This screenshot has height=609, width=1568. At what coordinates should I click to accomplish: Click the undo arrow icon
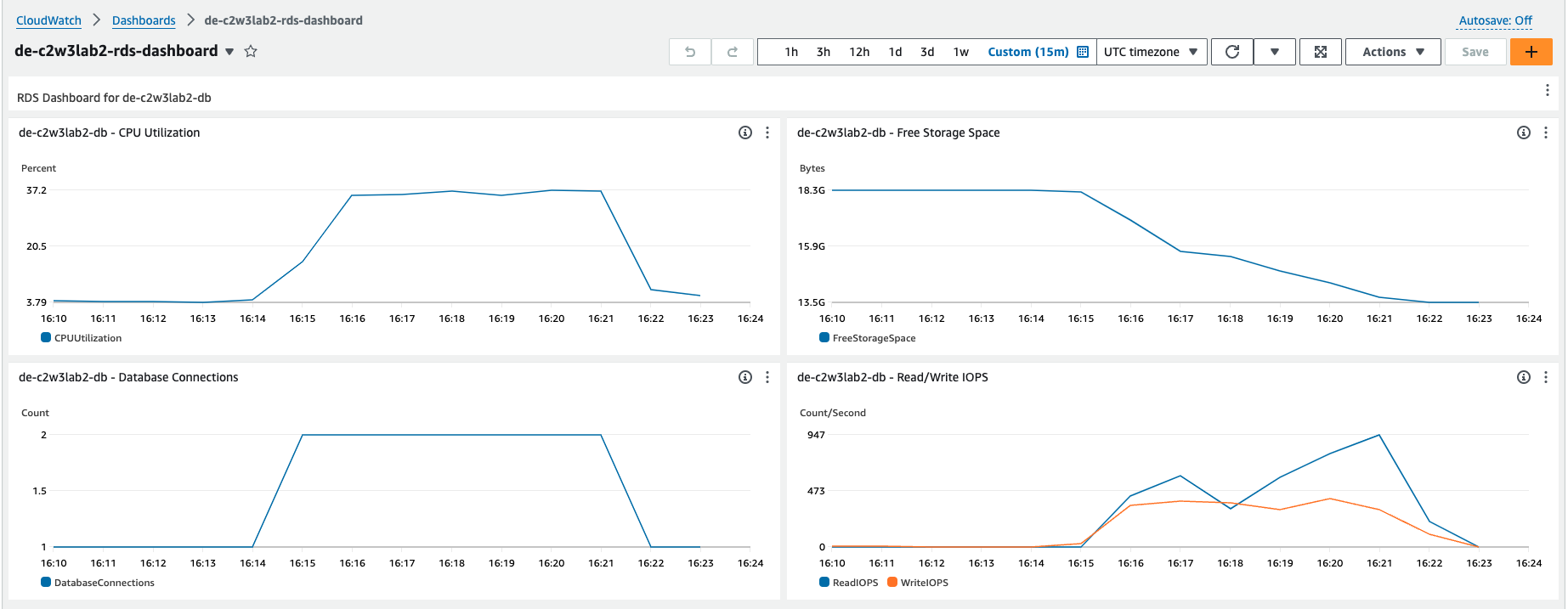[690, 52]
